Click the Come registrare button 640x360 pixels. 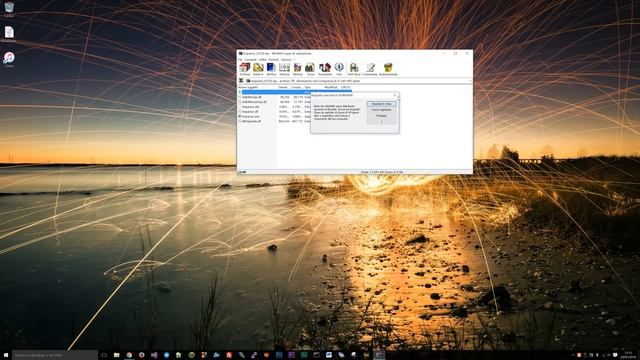381,110
